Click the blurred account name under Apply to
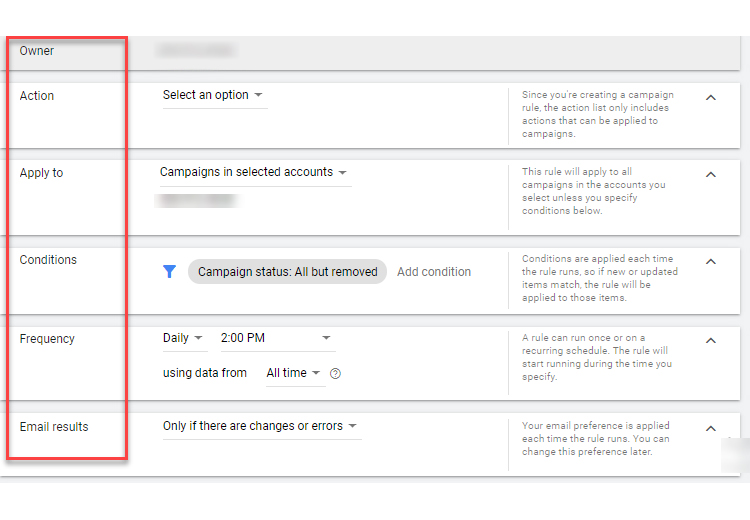This screenshot has height=520, width=750. [197, 201]
